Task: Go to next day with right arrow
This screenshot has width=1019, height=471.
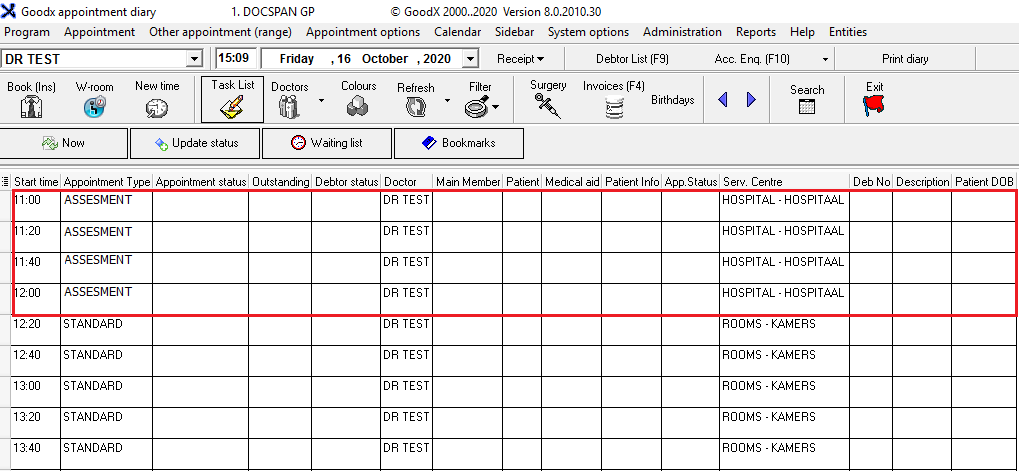Action: [751, 99]
